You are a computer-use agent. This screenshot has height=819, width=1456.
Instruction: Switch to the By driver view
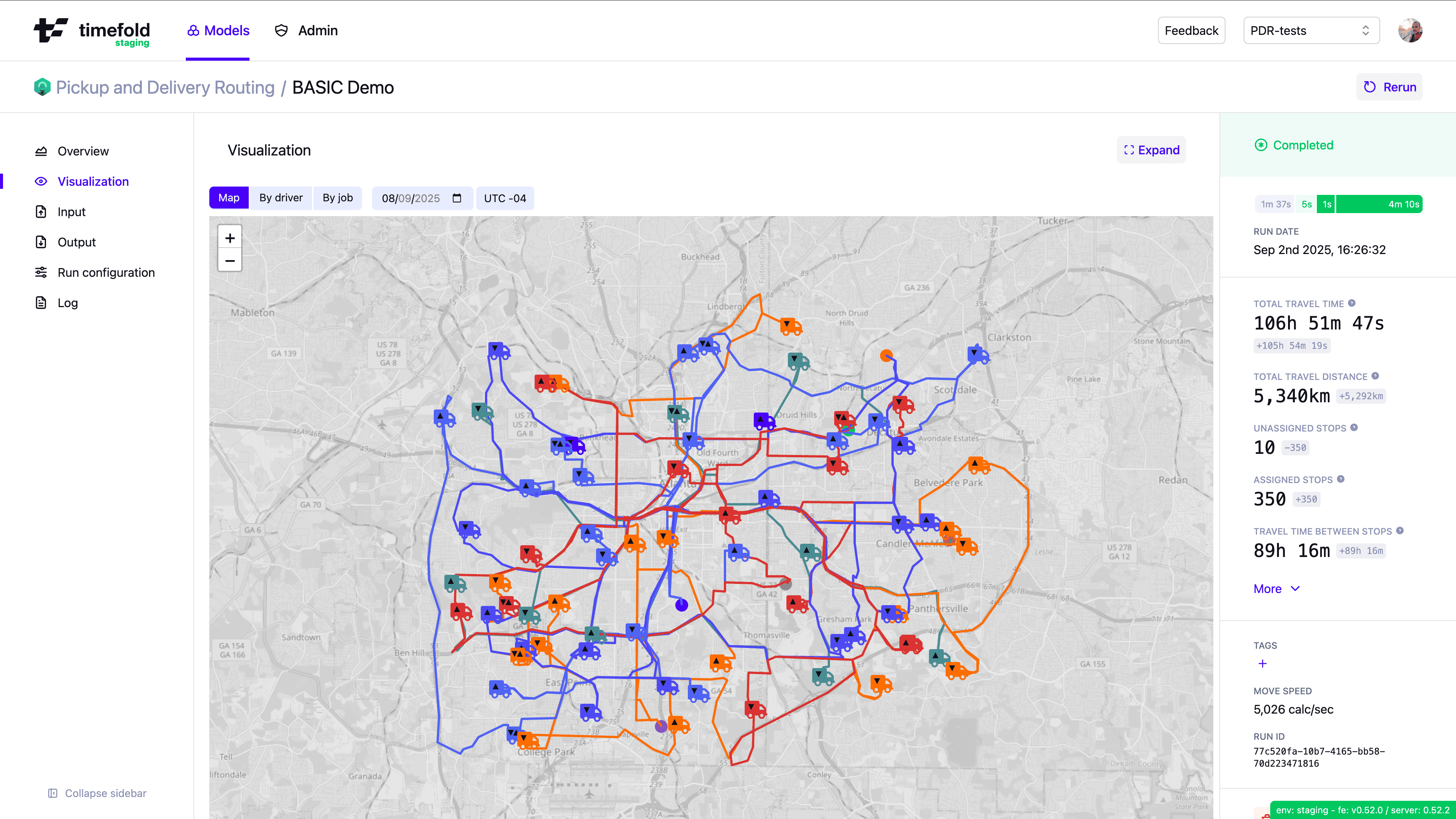(x=281, y=198)
